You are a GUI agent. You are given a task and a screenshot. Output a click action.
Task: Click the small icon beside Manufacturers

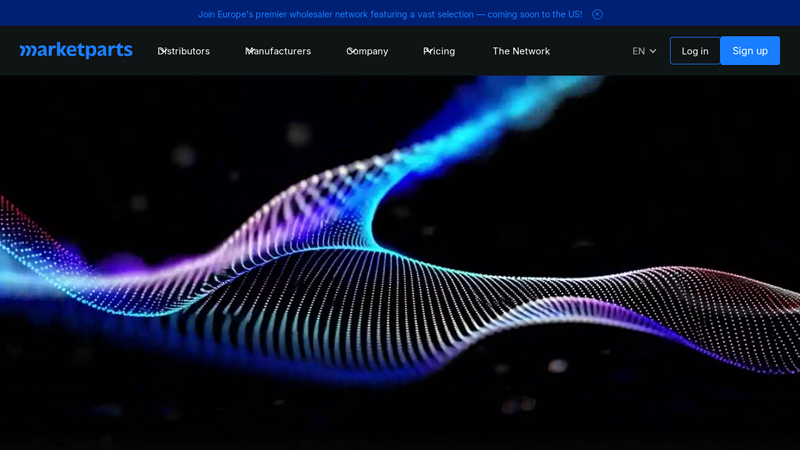click(249, 51)
